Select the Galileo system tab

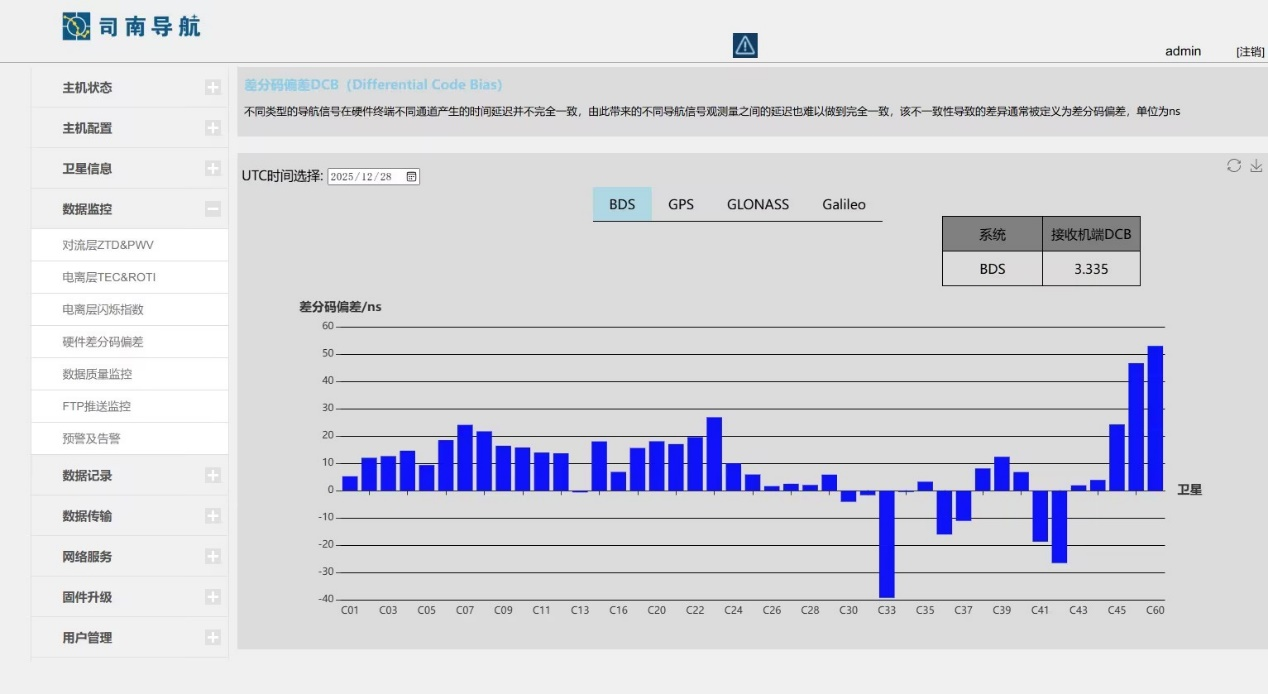click(844, 204)
